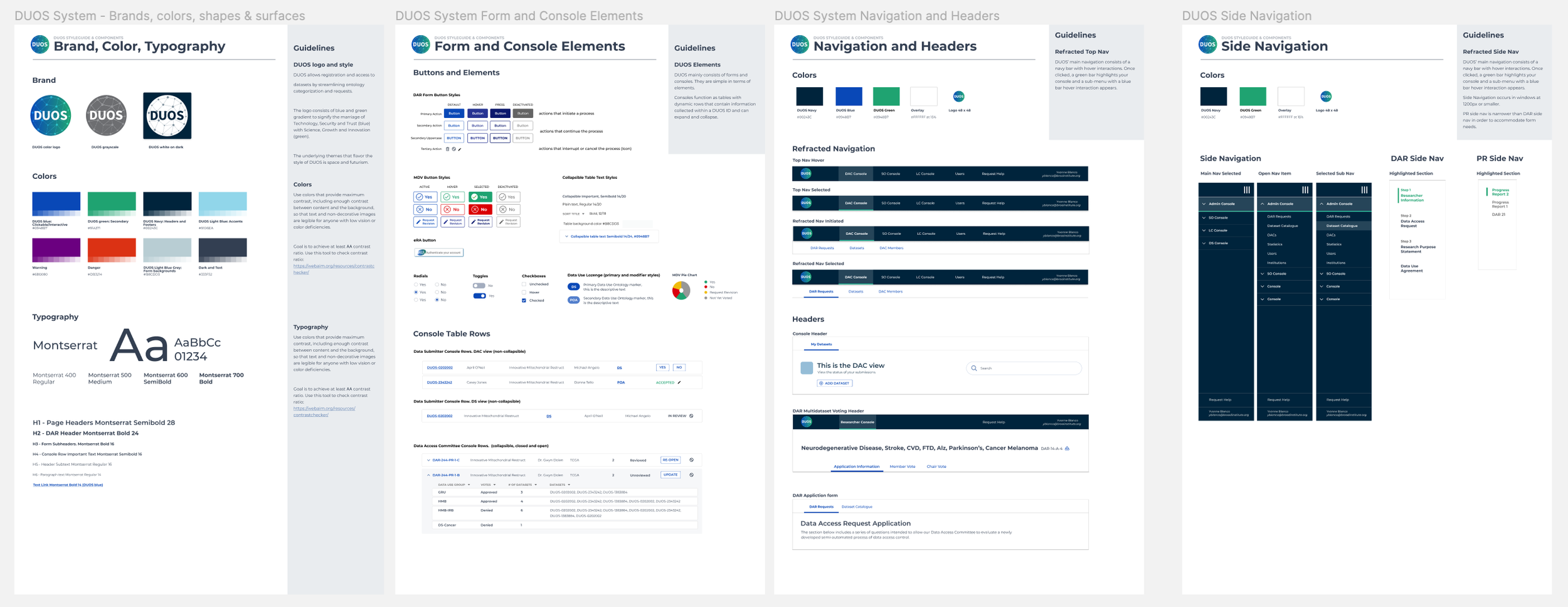The width and height of the screenshot is (1568, 607).
Task: Click the three-bar menu icon in Open Nav Item
Action: (x=1305, y=190)
